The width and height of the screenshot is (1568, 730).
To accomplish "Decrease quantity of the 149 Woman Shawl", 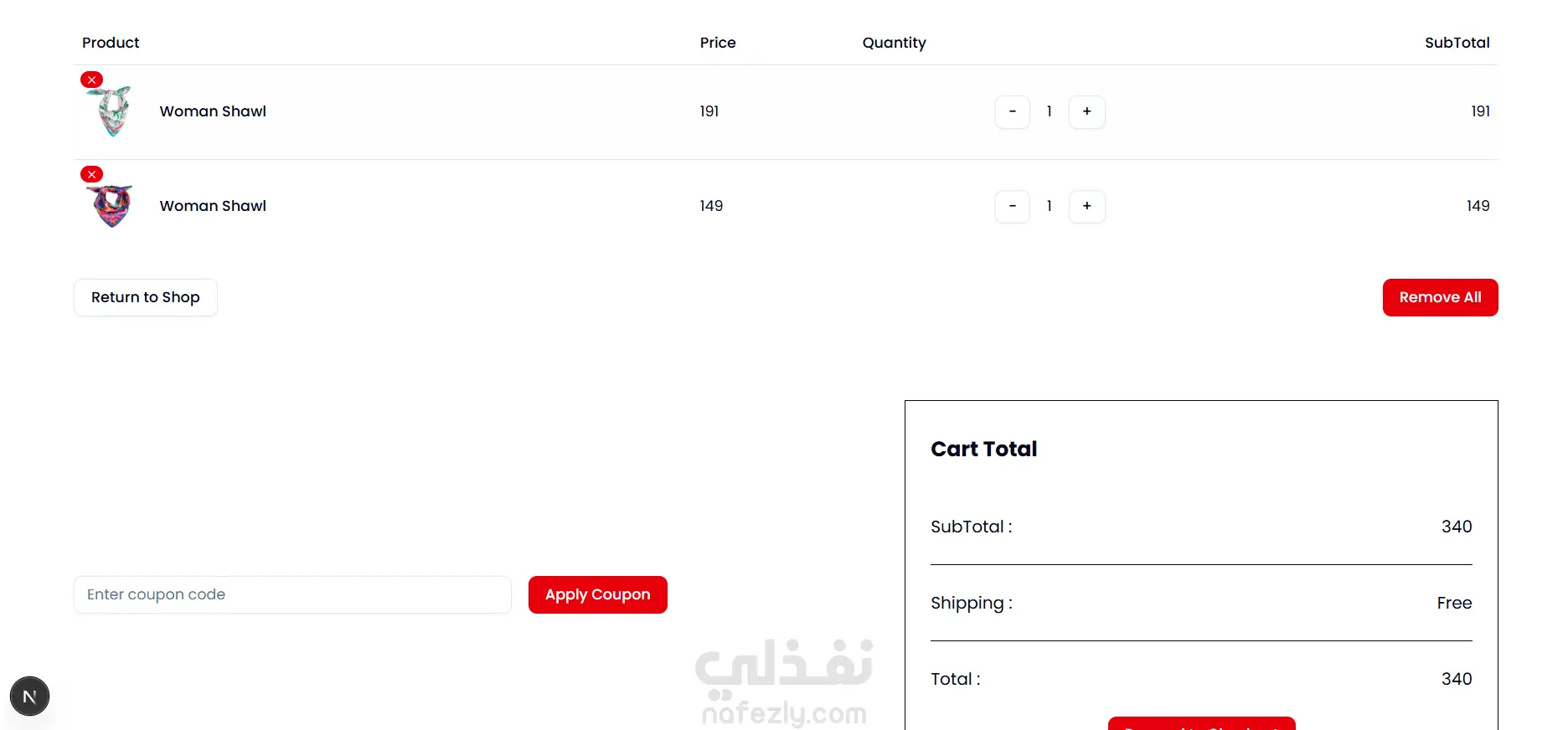I will coord(1012,206).
